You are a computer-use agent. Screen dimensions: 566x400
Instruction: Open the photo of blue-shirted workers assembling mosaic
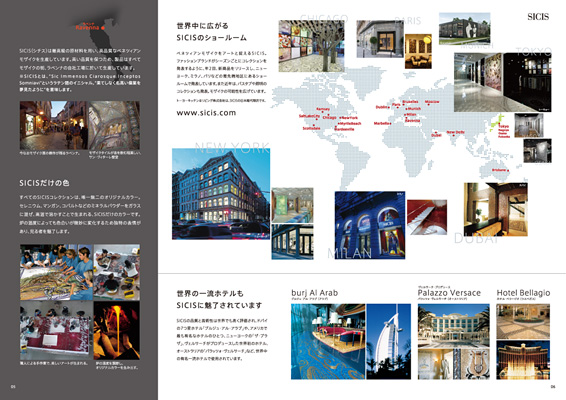point(56,272)
